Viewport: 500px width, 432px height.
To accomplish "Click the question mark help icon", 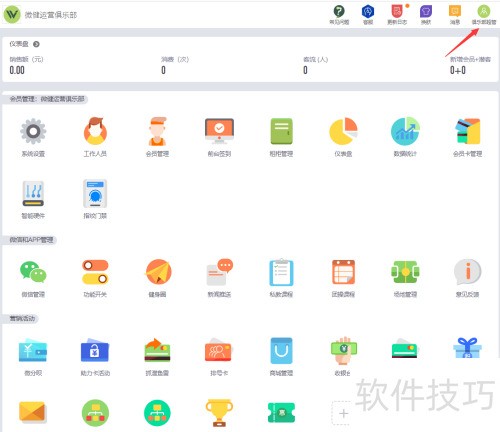I will (x=339, y=11).
